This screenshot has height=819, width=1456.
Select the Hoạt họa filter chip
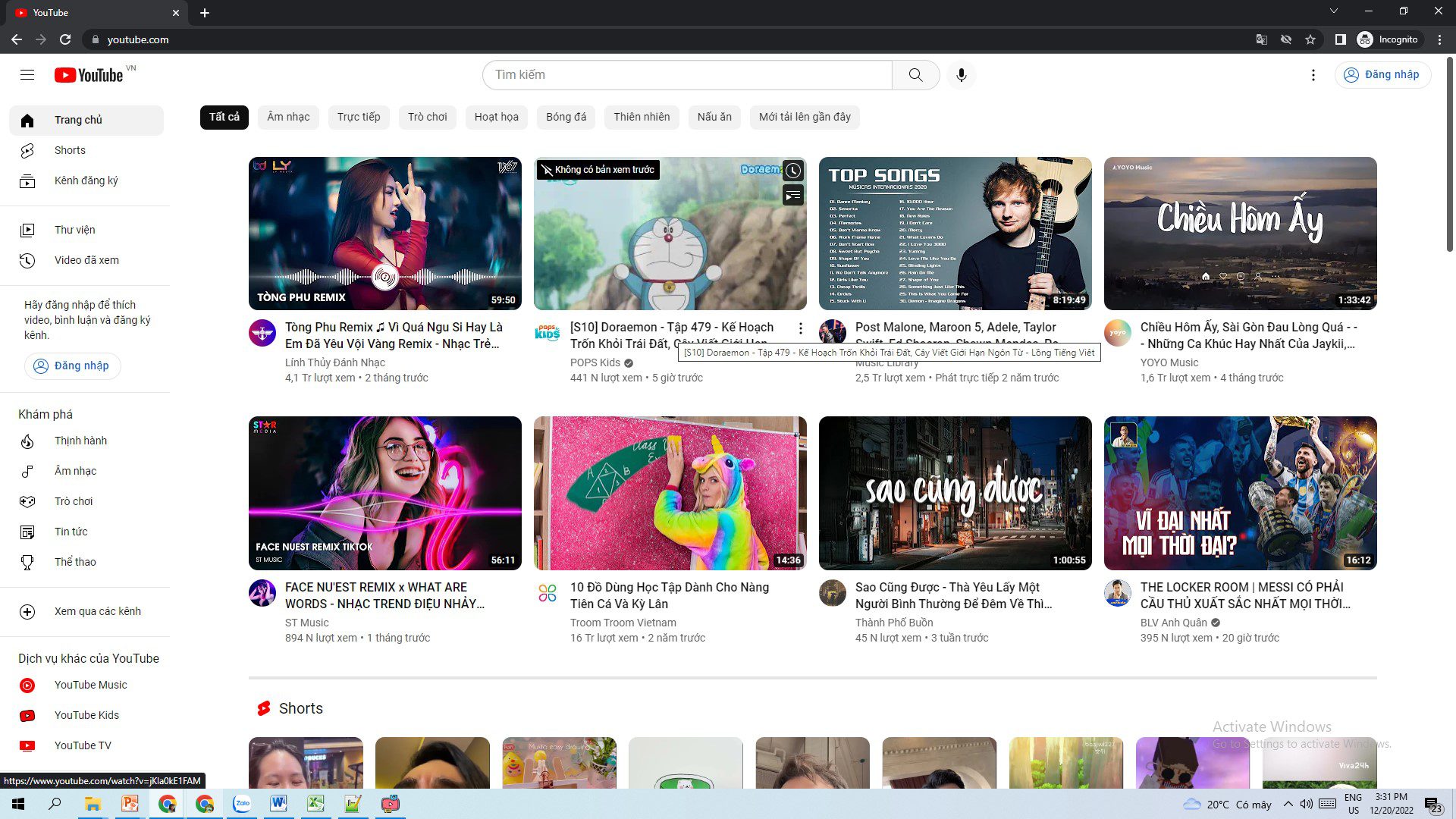pyautogui.click(x=497, y=117)
